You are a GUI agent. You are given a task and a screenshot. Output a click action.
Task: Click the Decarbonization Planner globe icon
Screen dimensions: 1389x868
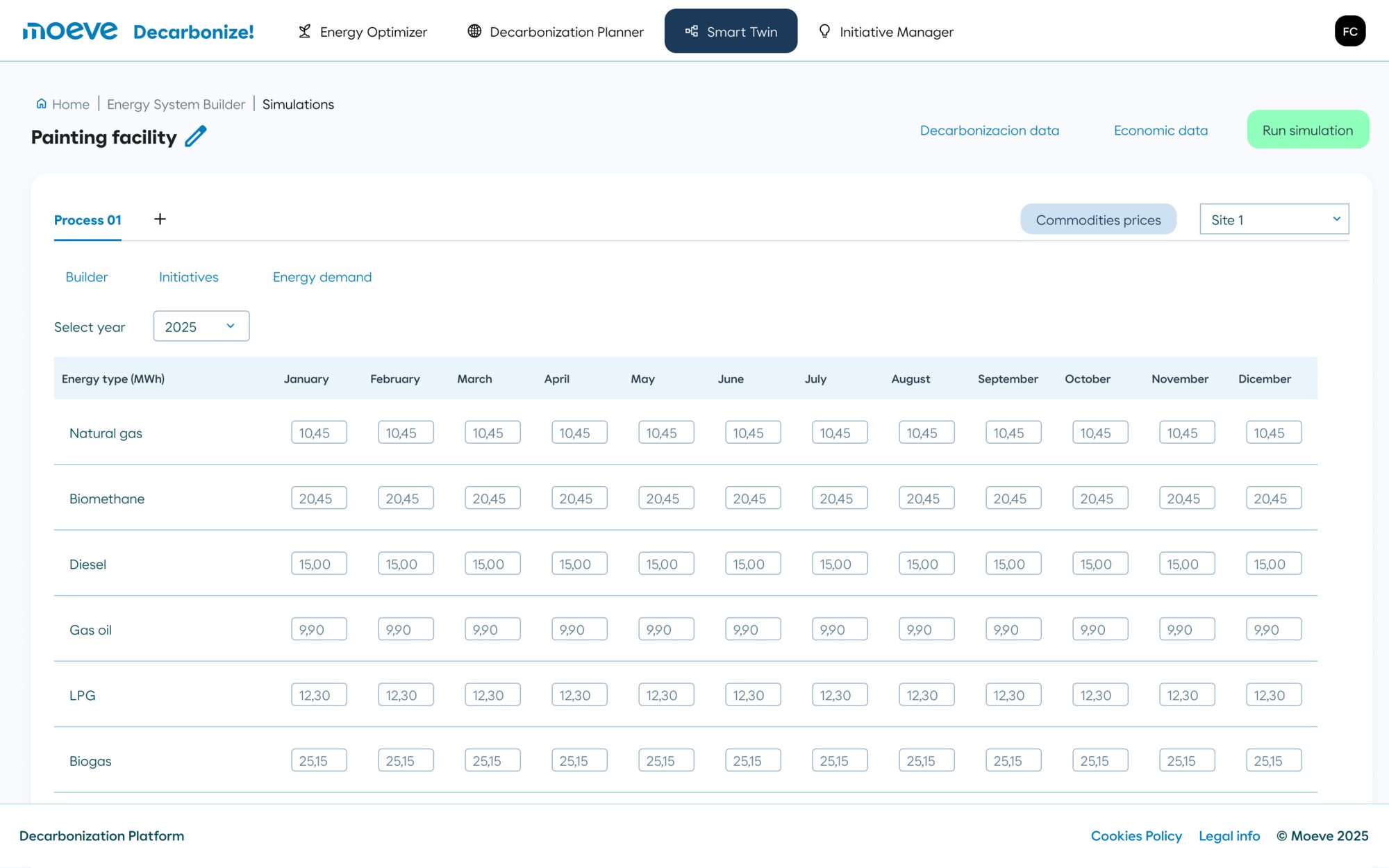coord(474,31)
